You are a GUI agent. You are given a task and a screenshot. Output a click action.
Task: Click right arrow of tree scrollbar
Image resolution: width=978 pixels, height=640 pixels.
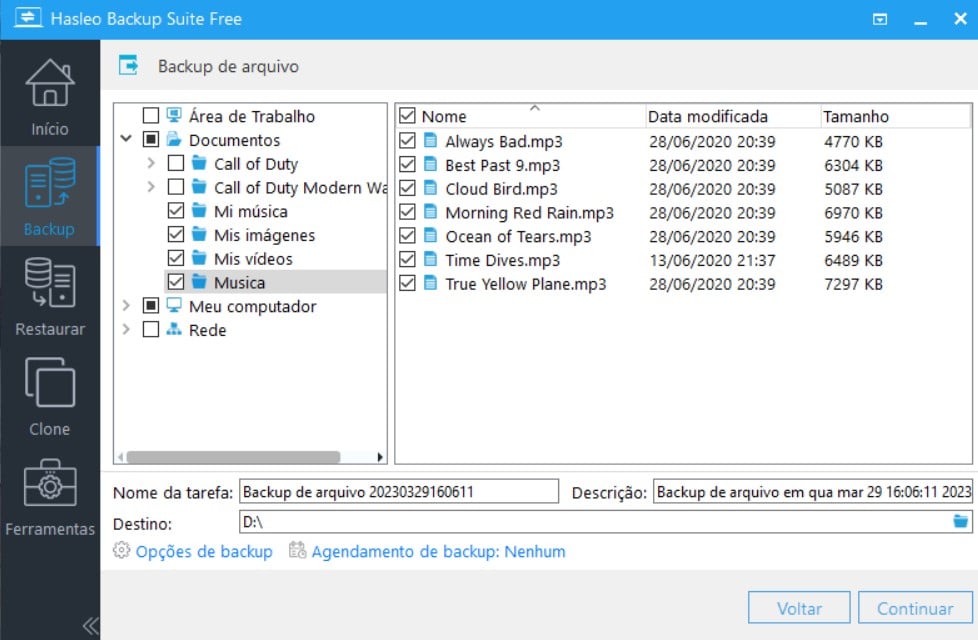pyautogui.click(x=380, y=457)
